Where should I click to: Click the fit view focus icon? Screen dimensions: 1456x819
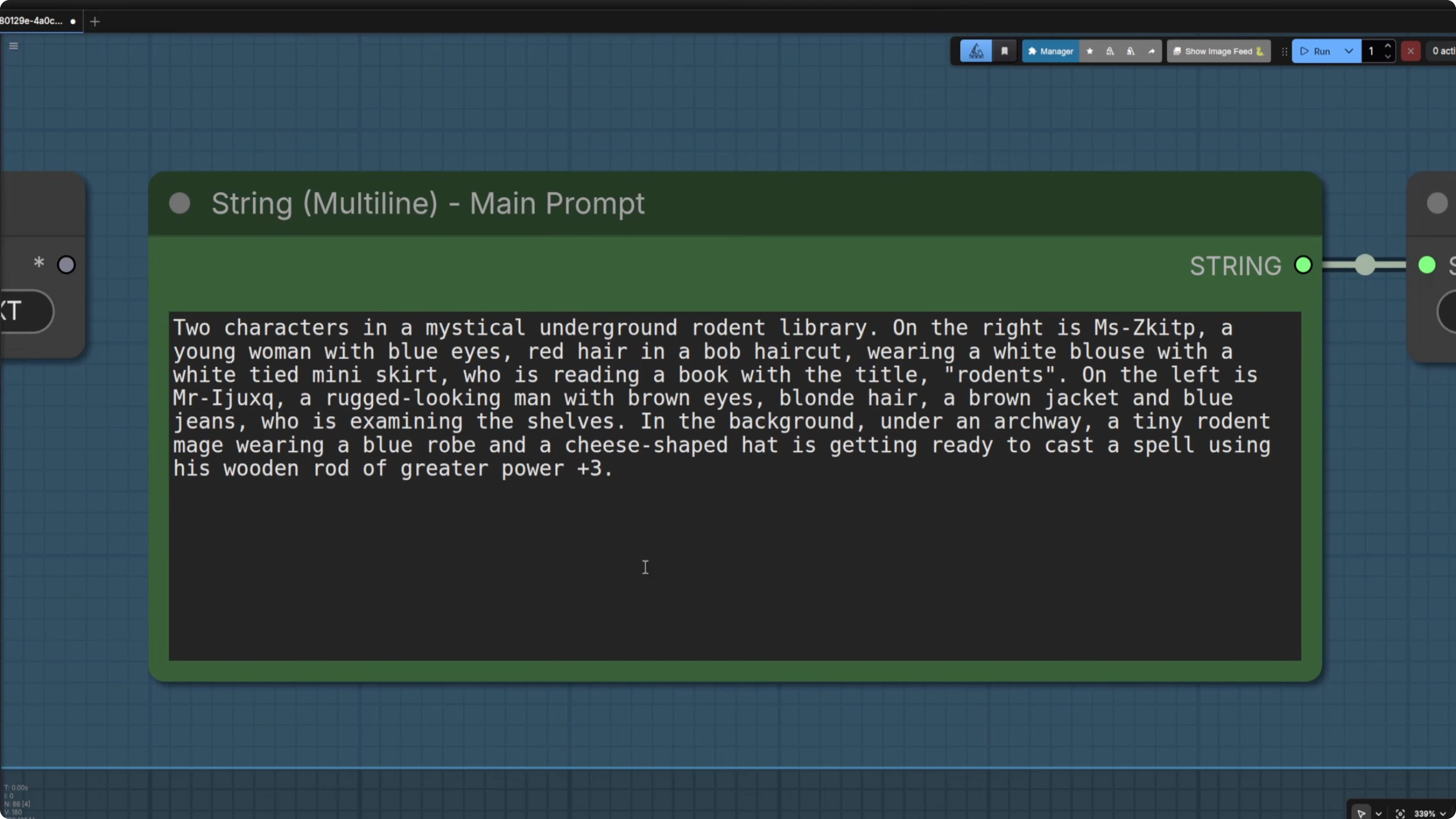click(1400, 813)
